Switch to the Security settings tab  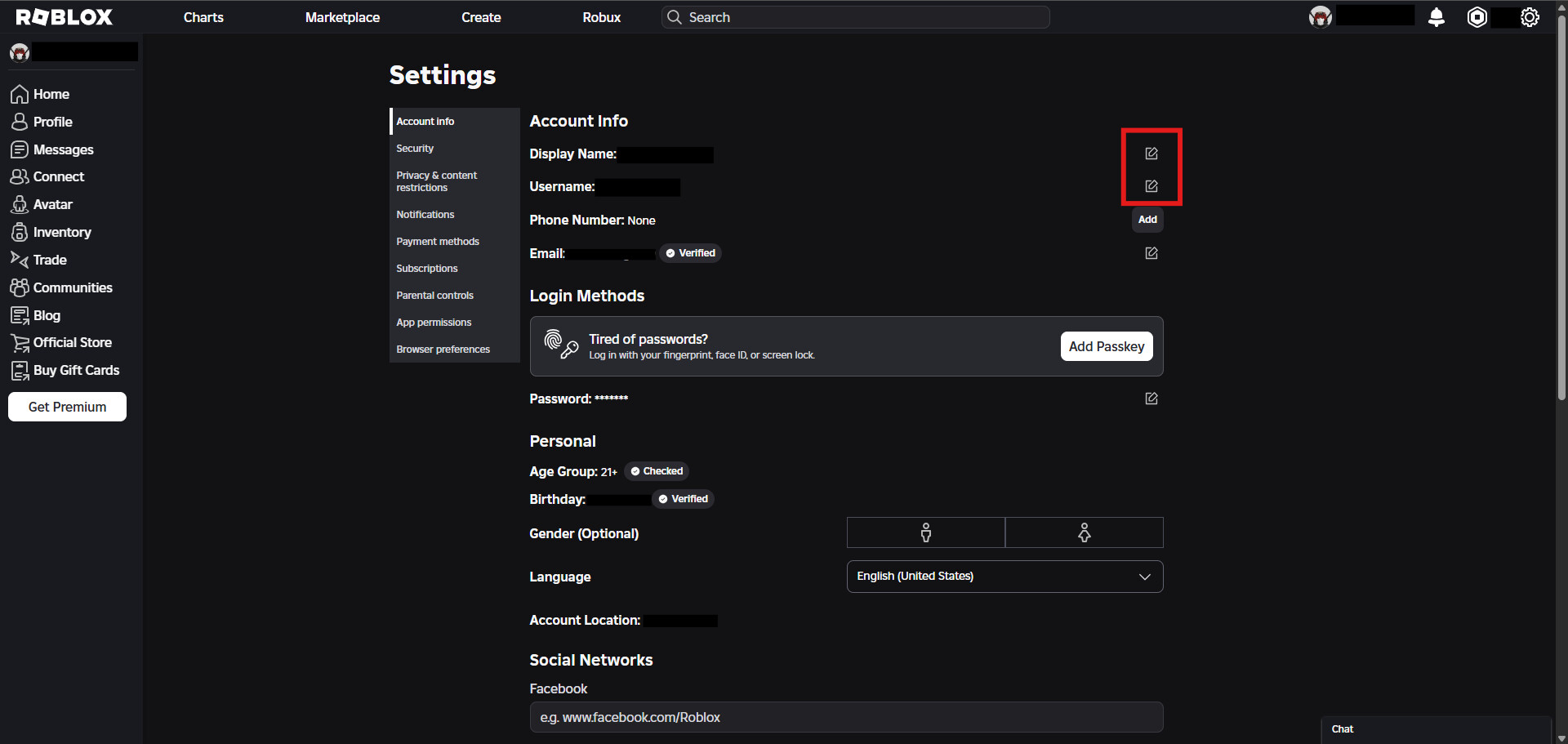pyautogui.click(x=415, y=148)
